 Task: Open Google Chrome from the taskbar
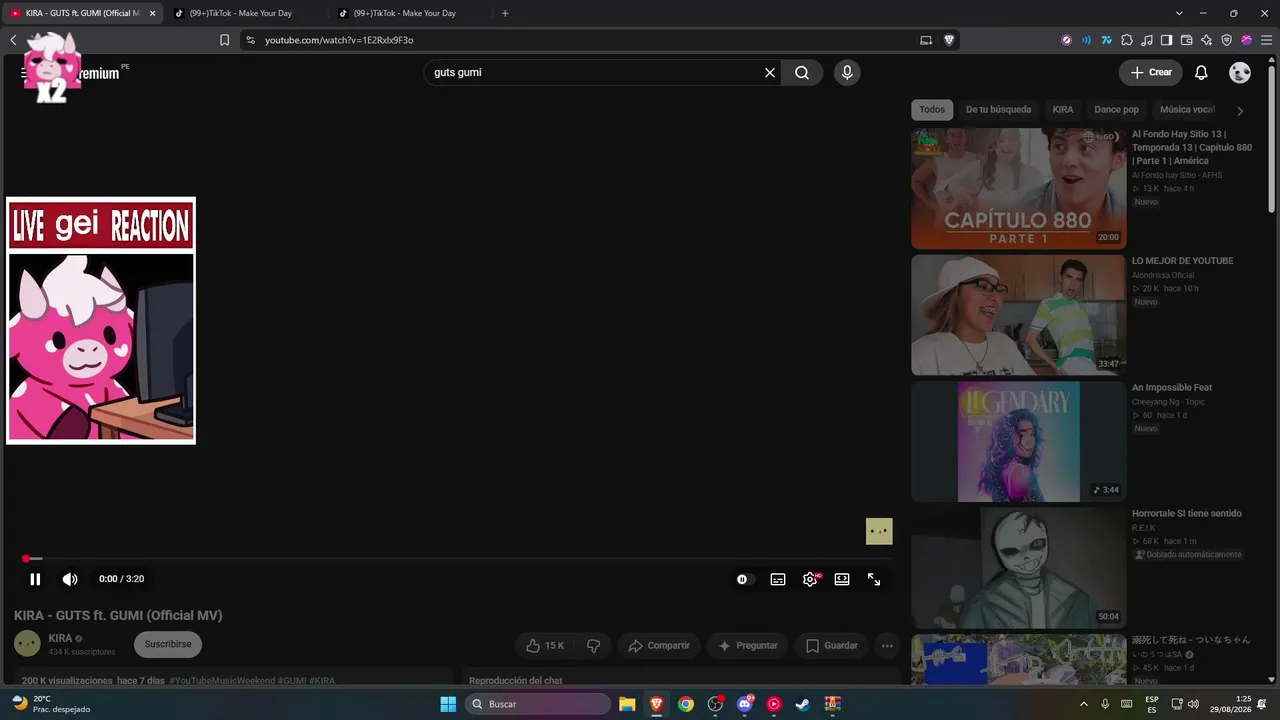686,704
